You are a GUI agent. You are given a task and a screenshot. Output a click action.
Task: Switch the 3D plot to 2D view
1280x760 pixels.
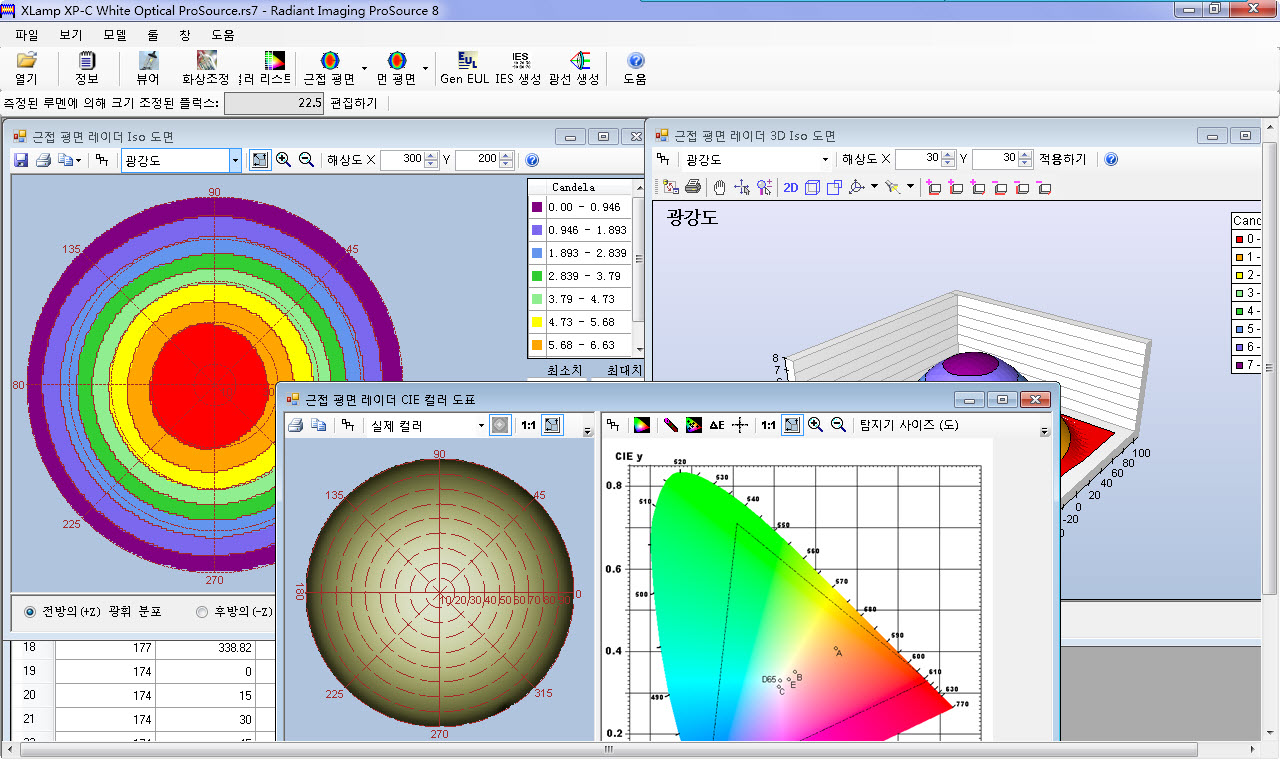(x=791, y=187)
